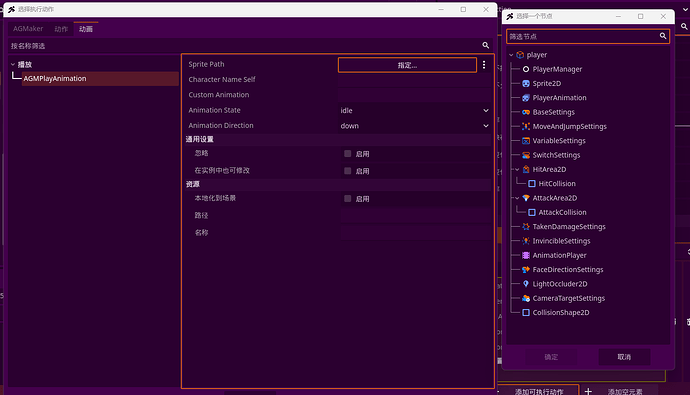Click the LightOccluder2D node icon
This screenshot has height=395, width=690.
(x=526, y=284)
